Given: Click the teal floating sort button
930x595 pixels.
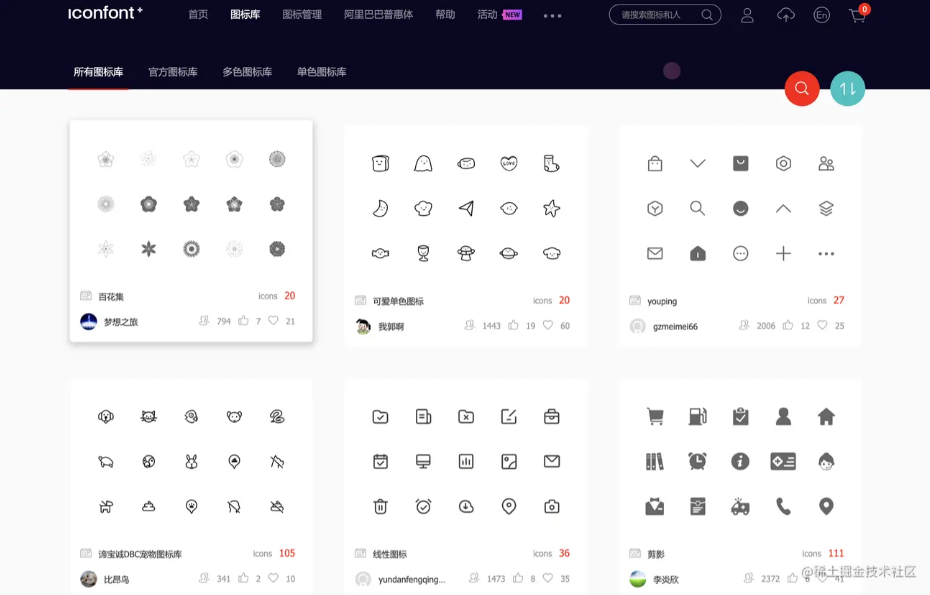Looking at the screenshot, I should point(847,89).
